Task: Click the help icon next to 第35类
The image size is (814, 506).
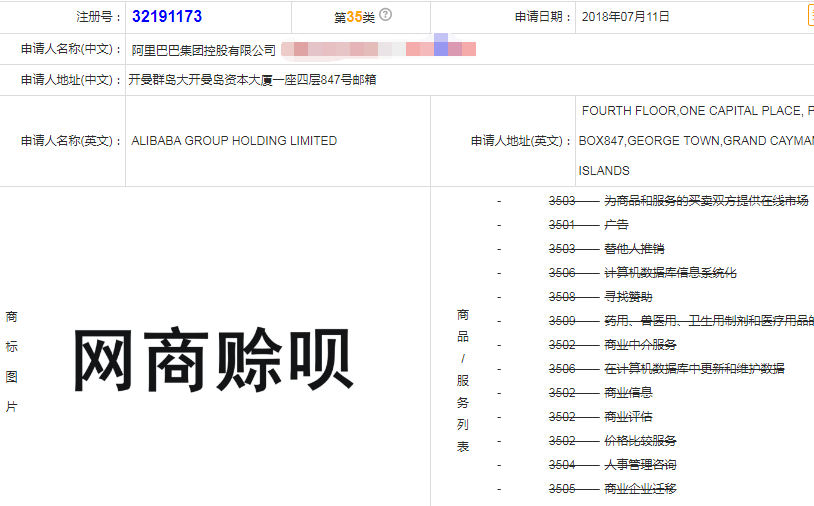Action: tap(385, 15)
